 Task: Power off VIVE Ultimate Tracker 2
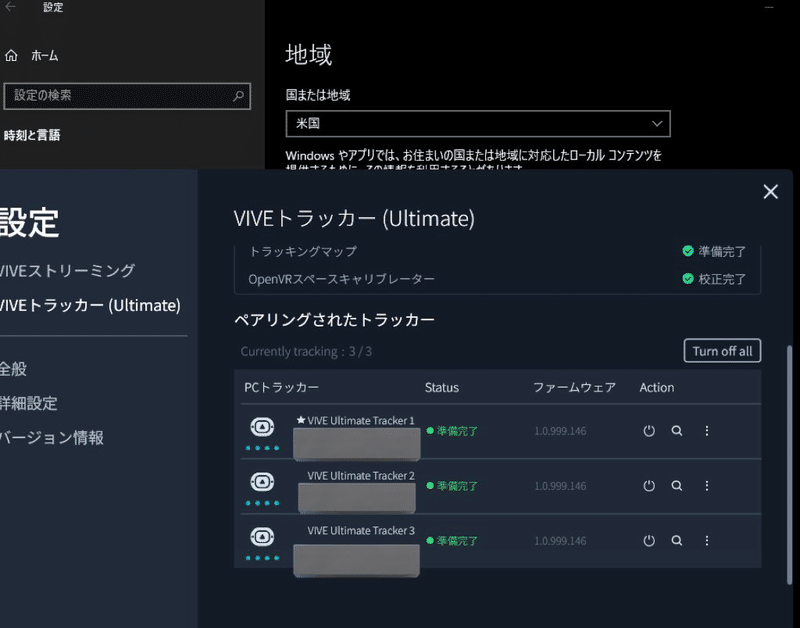(x=649, y=486)
